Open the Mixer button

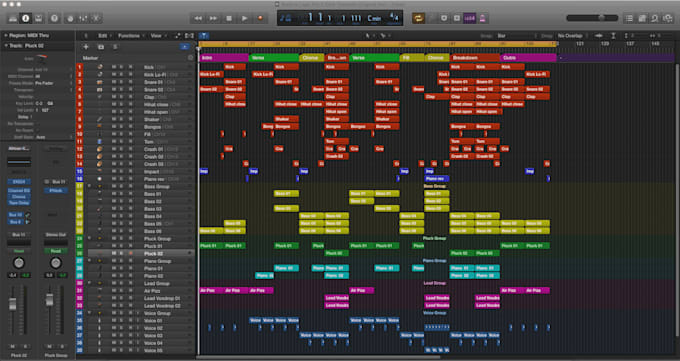tap(83, 18)
